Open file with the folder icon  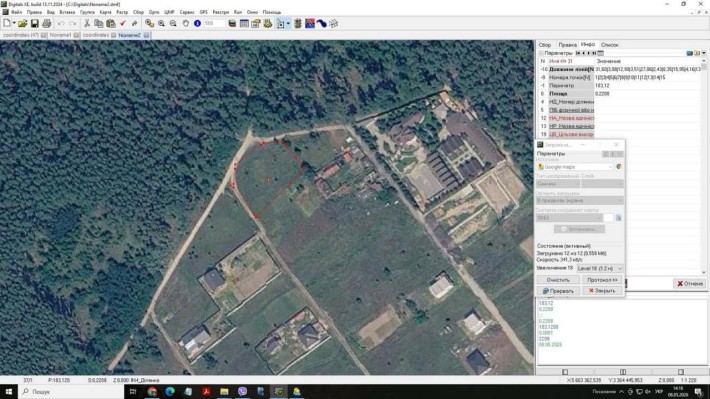coord(22,24)
